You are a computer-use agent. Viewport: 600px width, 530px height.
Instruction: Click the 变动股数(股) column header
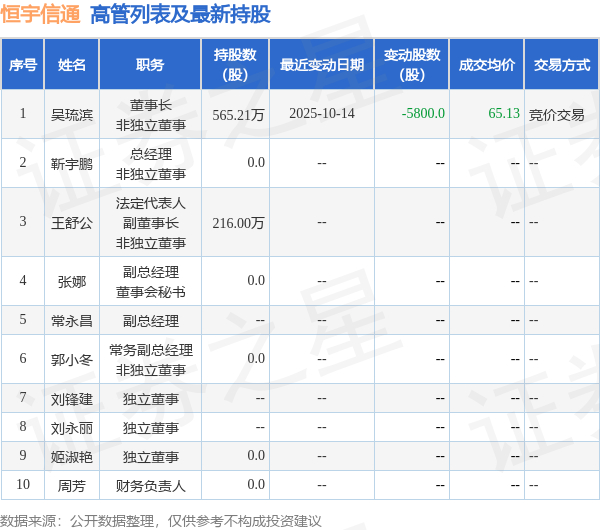(x=412, y=65)
